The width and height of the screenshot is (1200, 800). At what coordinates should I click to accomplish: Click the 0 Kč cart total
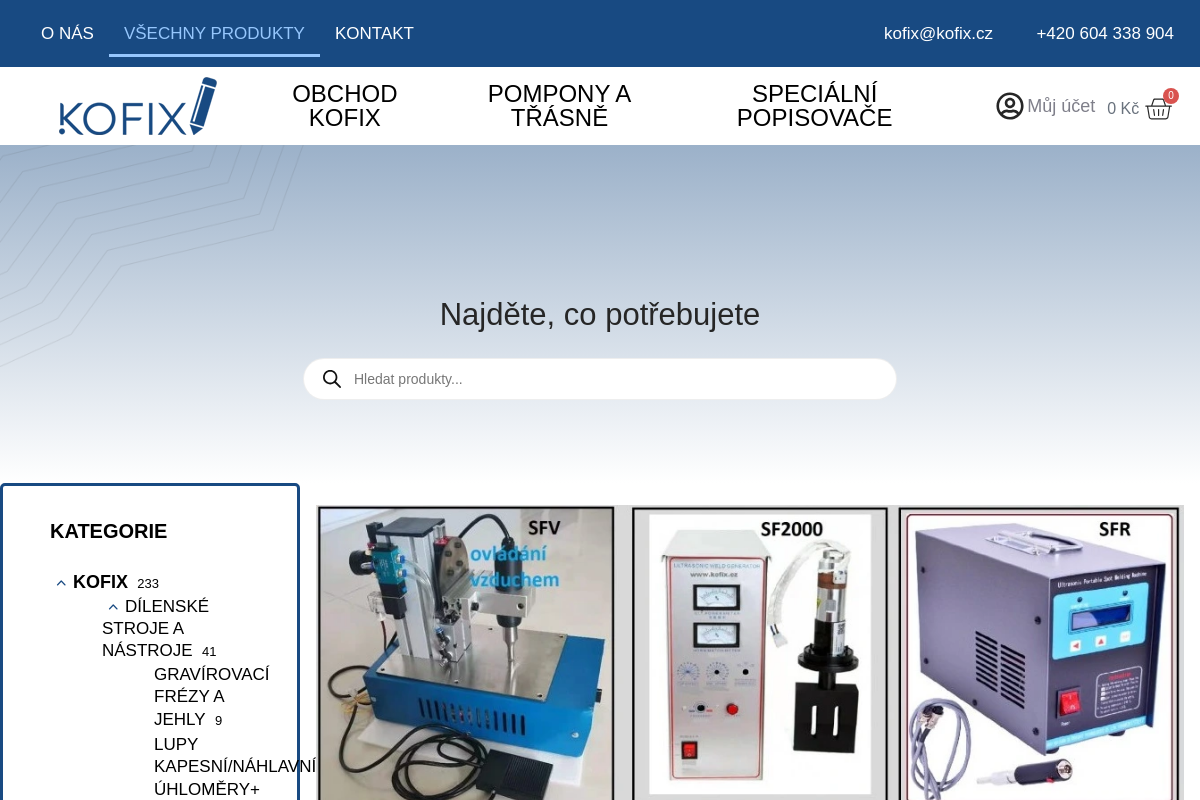click(1123, 108)
